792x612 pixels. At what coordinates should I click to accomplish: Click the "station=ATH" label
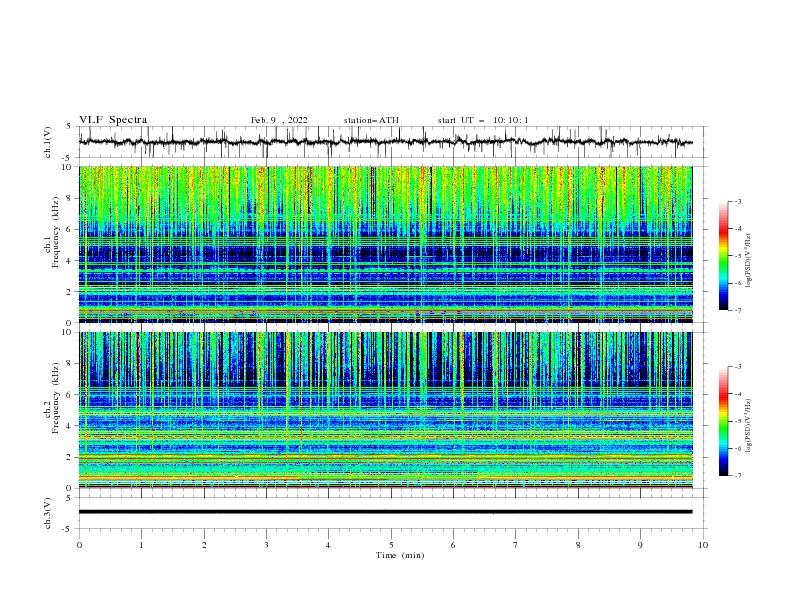point(371,120)
